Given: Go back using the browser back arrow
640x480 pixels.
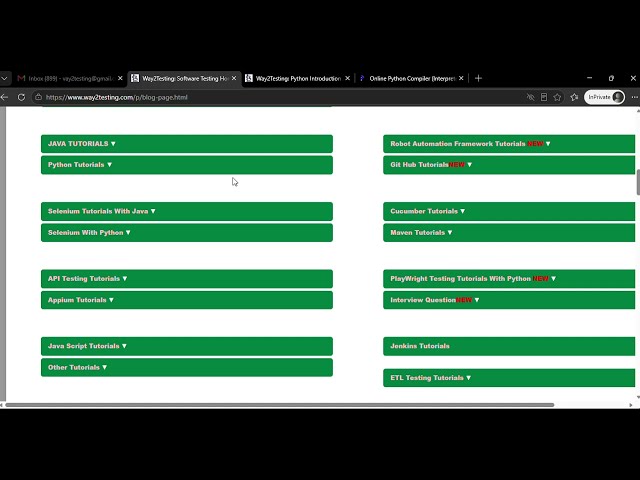Looking at the screenshot, I should pos(4,97).
